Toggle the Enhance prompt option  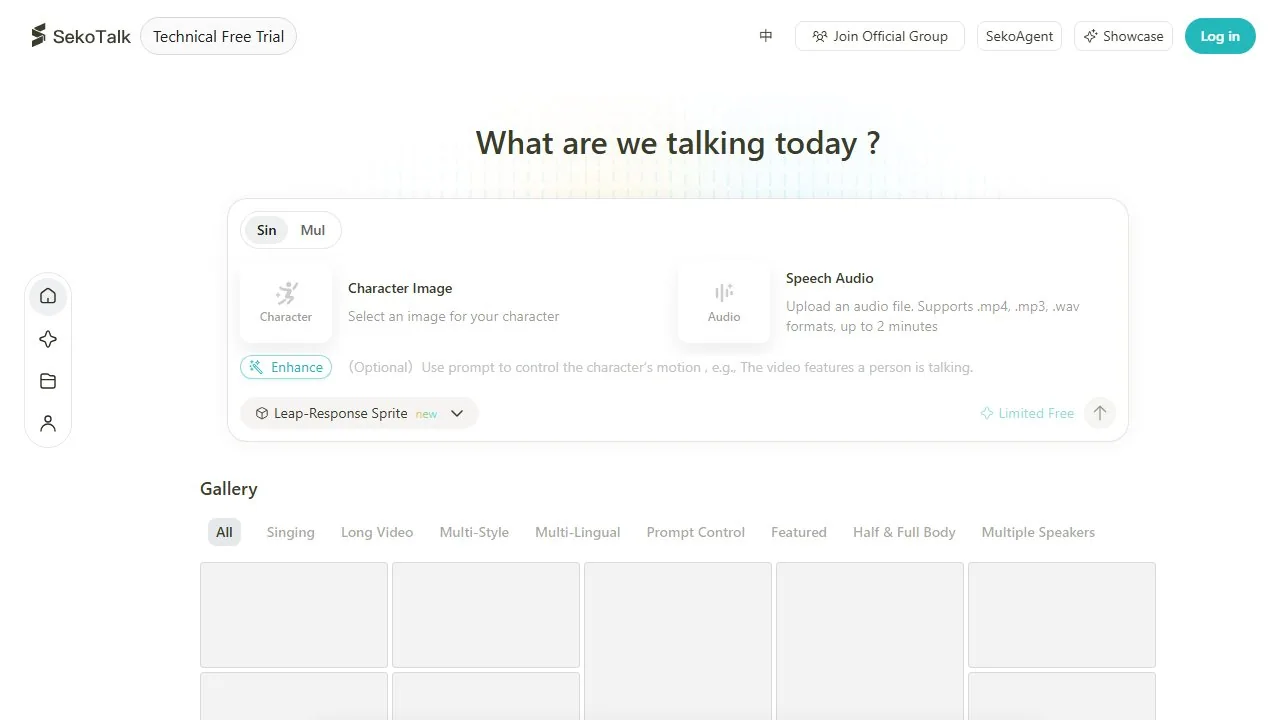click(x=286, y=367)
